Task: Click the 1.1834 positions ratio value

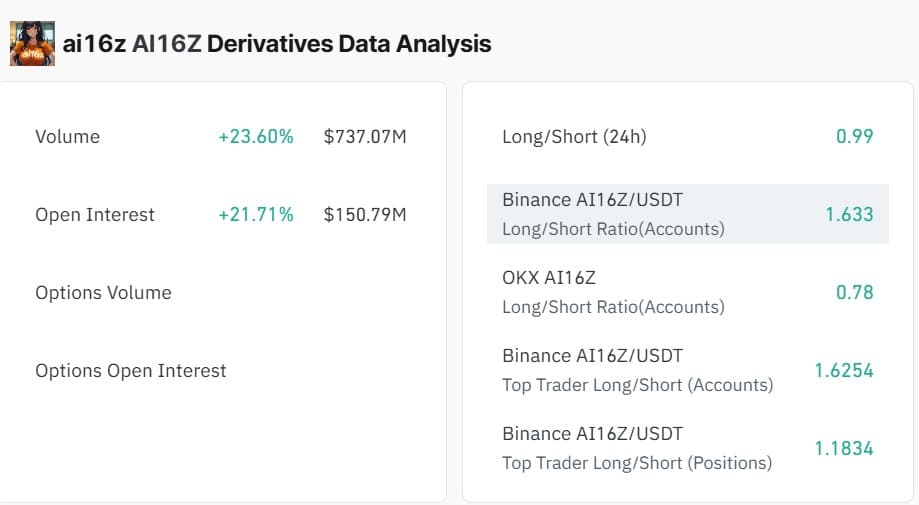Action: (x=844, y=449)
